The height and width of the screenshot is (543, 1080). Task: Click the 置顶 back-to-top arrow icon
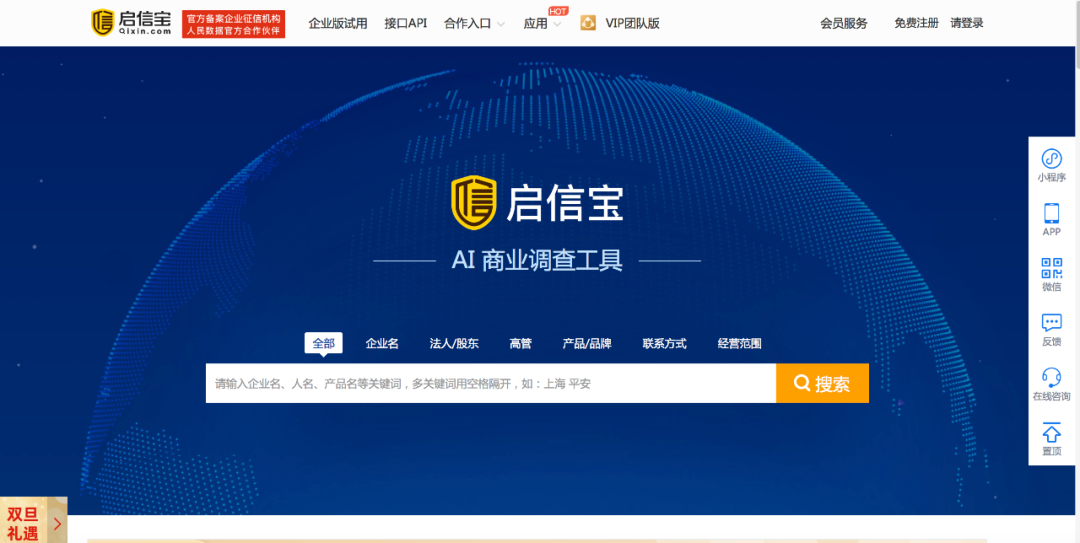pyautogui.click(x=1051, y=432)
